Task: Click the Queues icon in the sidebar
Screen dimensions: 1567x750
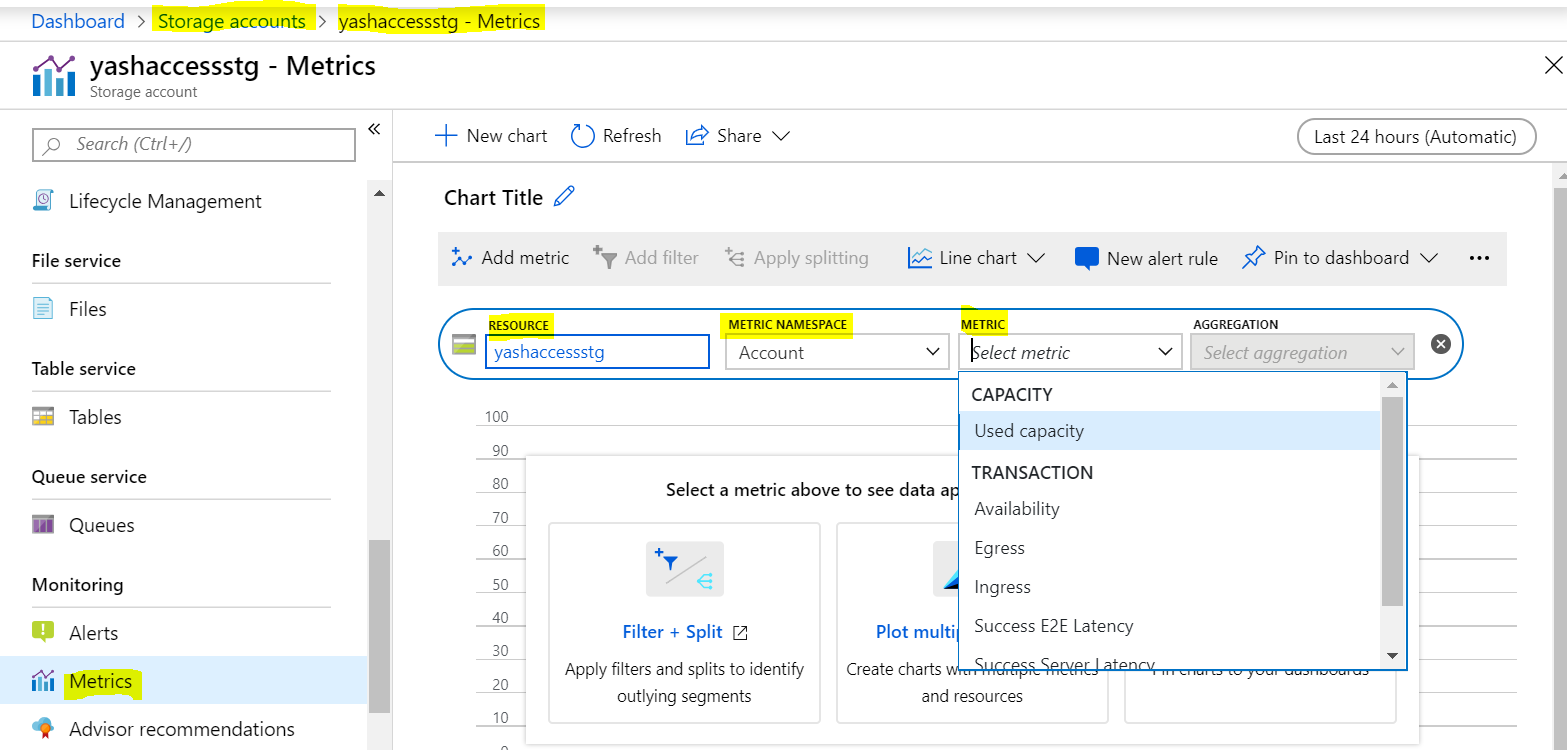Action: [x=42, y=524]
